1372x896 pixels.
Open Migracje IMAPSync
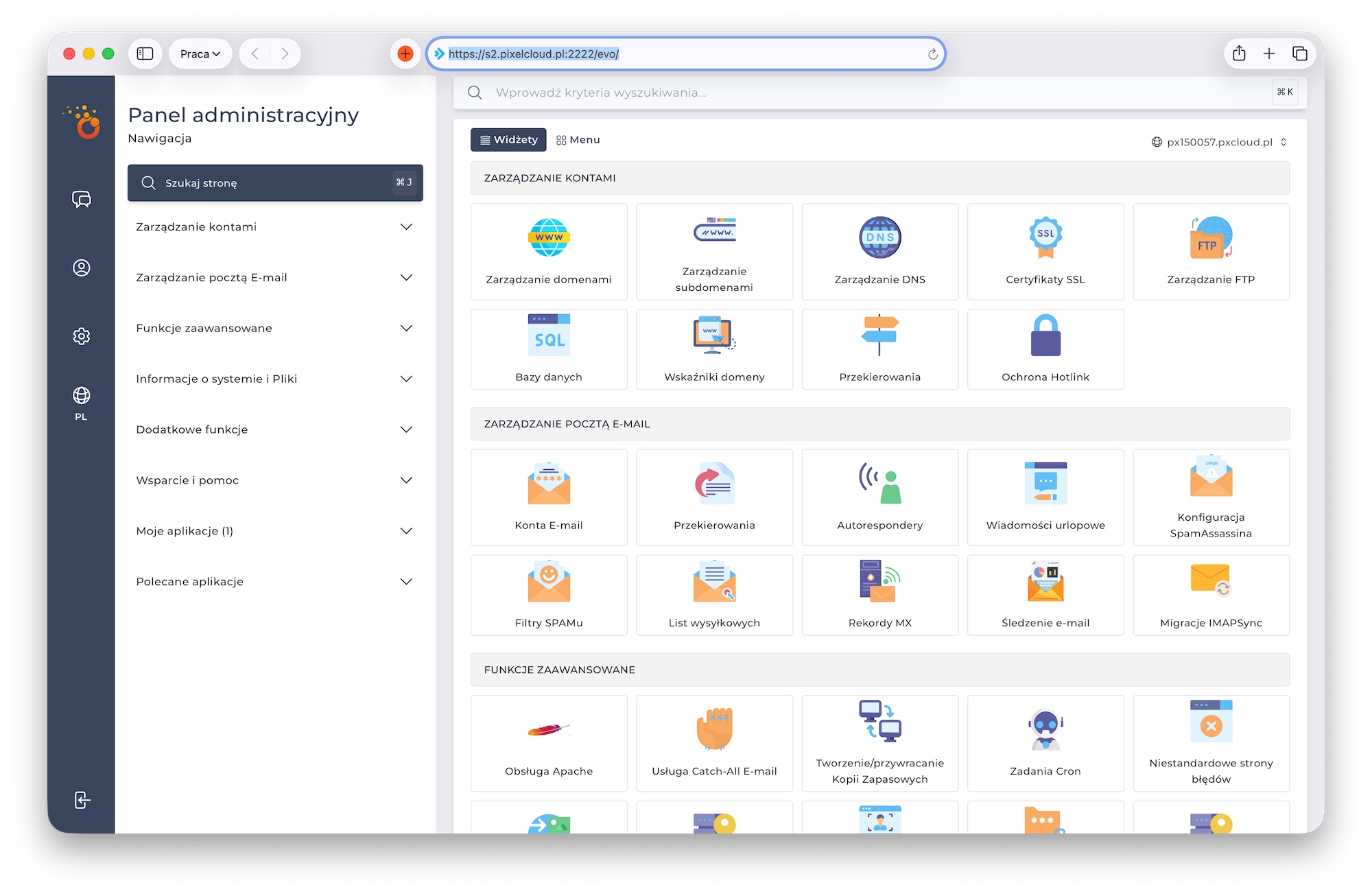pos(1211,594)
